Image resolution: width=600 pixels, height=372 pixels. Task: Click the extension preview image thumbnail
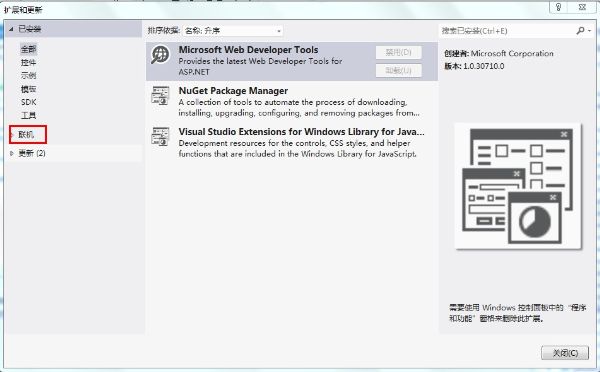(518, 186)
